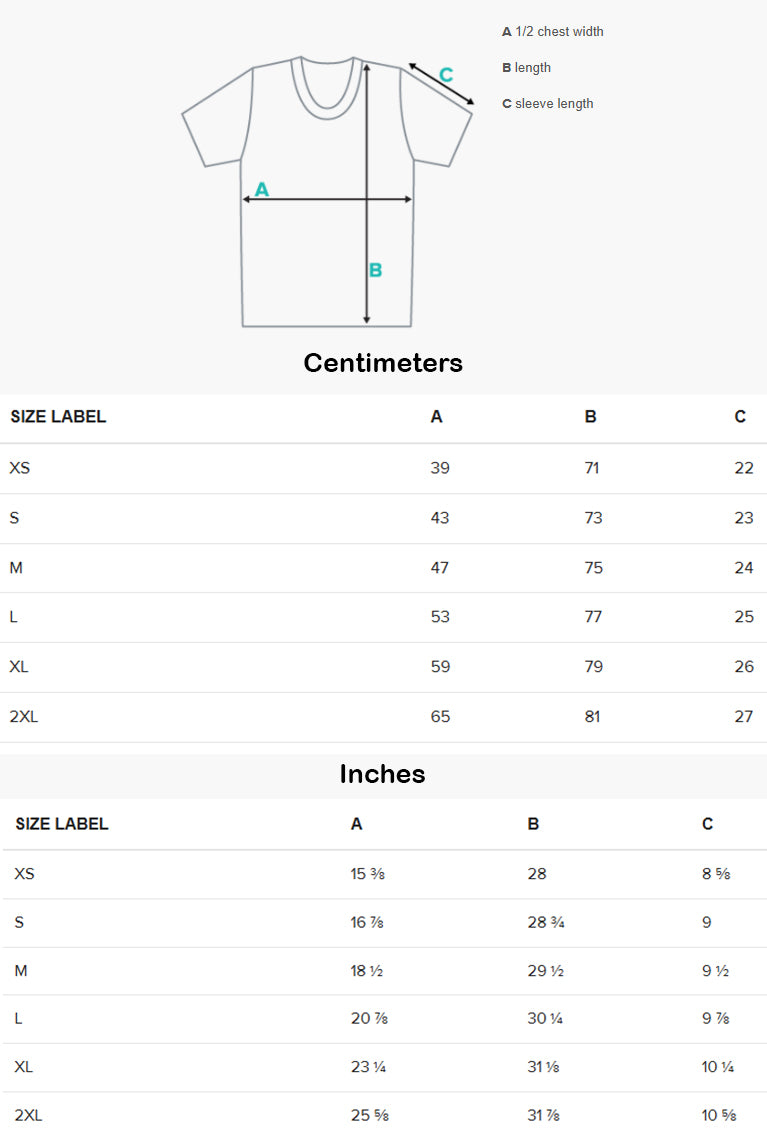Click the teal letter B on shirt diagram
The width and height of the screenshot is (767, 1135).
click(376, 270)
